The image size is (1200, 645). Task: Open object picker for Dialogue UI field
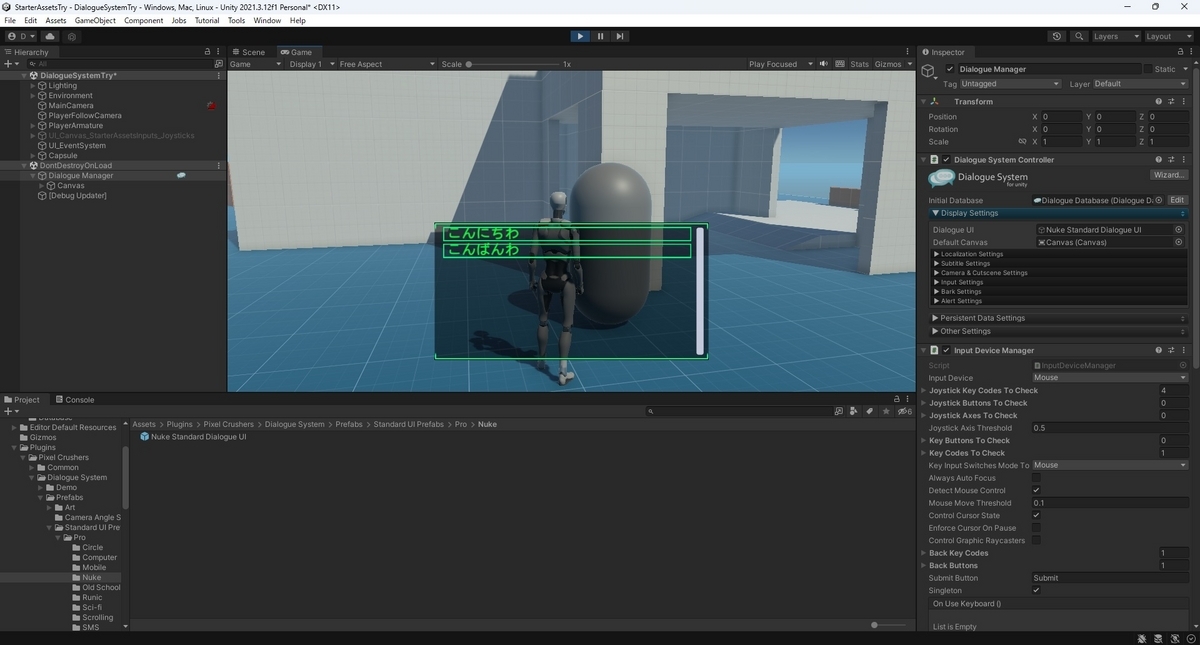(1178, 230)
